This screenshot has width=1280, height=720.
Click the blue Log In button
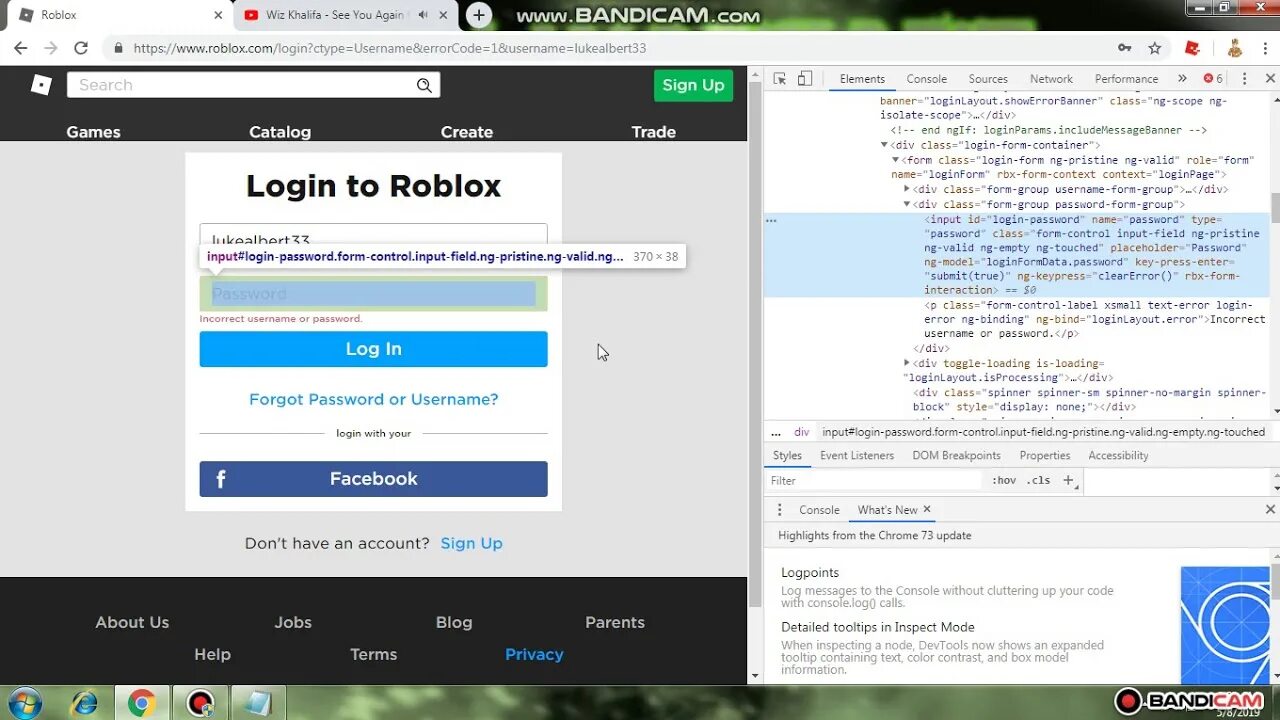(x=374, y=349)
